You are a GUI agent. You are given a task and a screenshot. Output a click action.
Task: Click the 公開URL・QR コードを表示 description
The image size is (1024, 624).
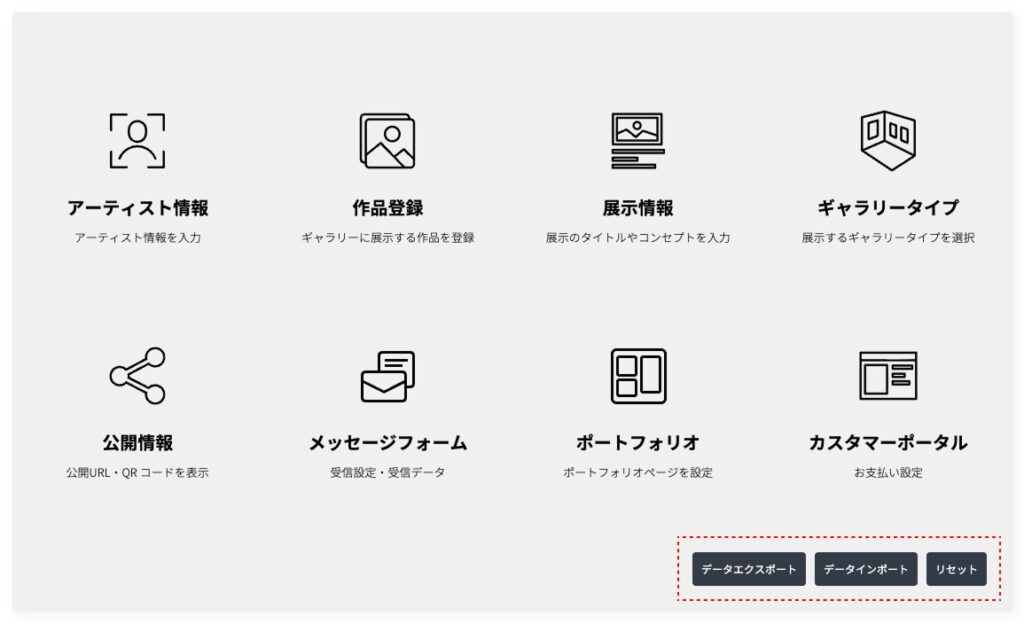pyautogui.click(x=137, y=473)
